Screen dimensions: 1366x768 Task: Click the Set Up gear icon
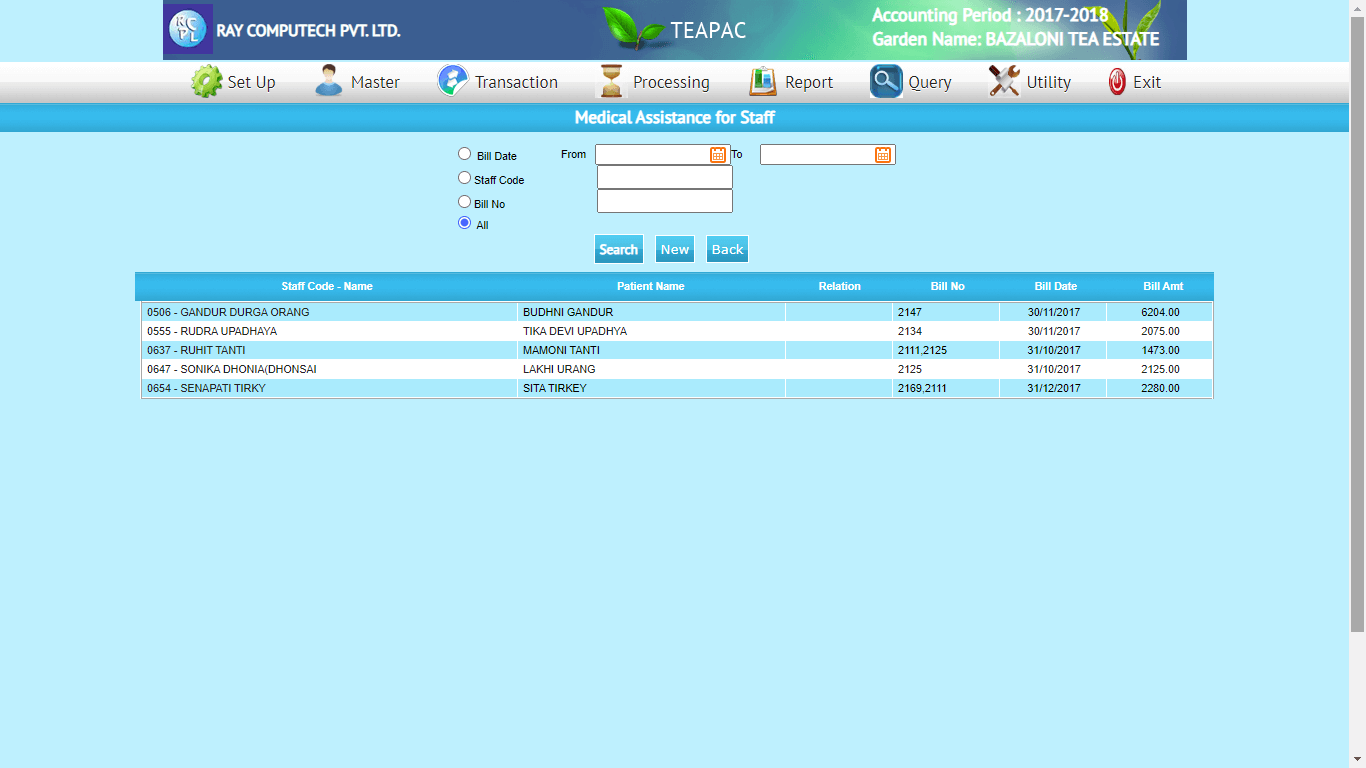207,81
